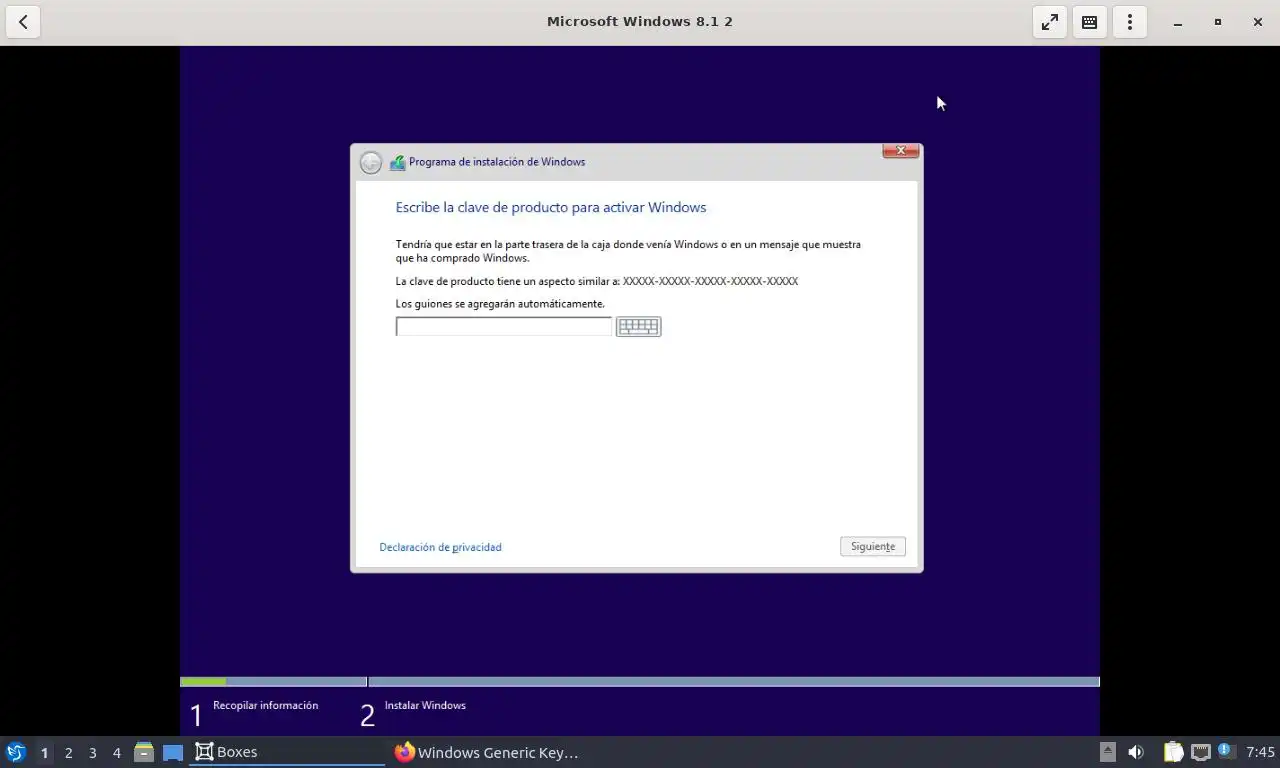The image size is (1280, 768).
Task: Click the product key input field
Action: click(503, 326)
